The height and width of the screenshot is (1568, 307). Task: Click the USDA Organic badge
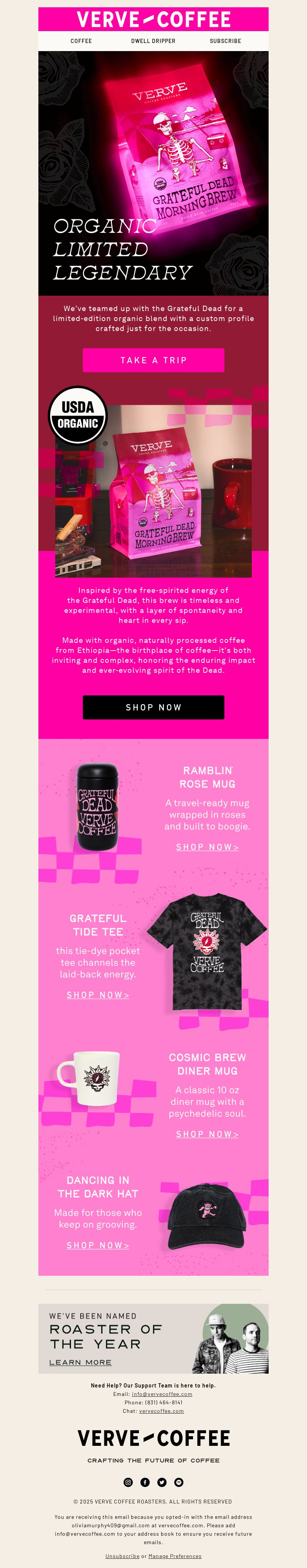click(78, 415)
